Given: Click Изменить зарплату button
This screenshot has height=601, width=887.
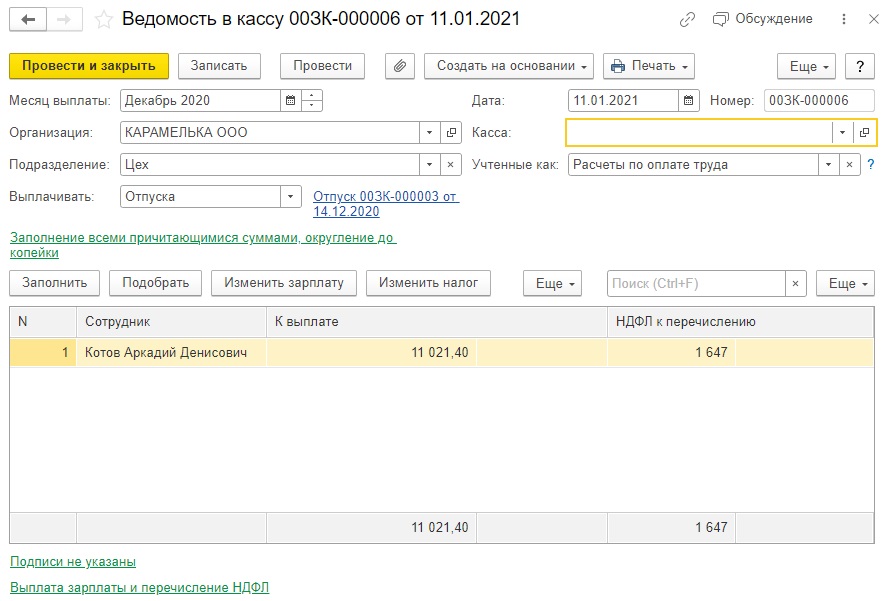Looking at the screenshot, I should (284, 283).
